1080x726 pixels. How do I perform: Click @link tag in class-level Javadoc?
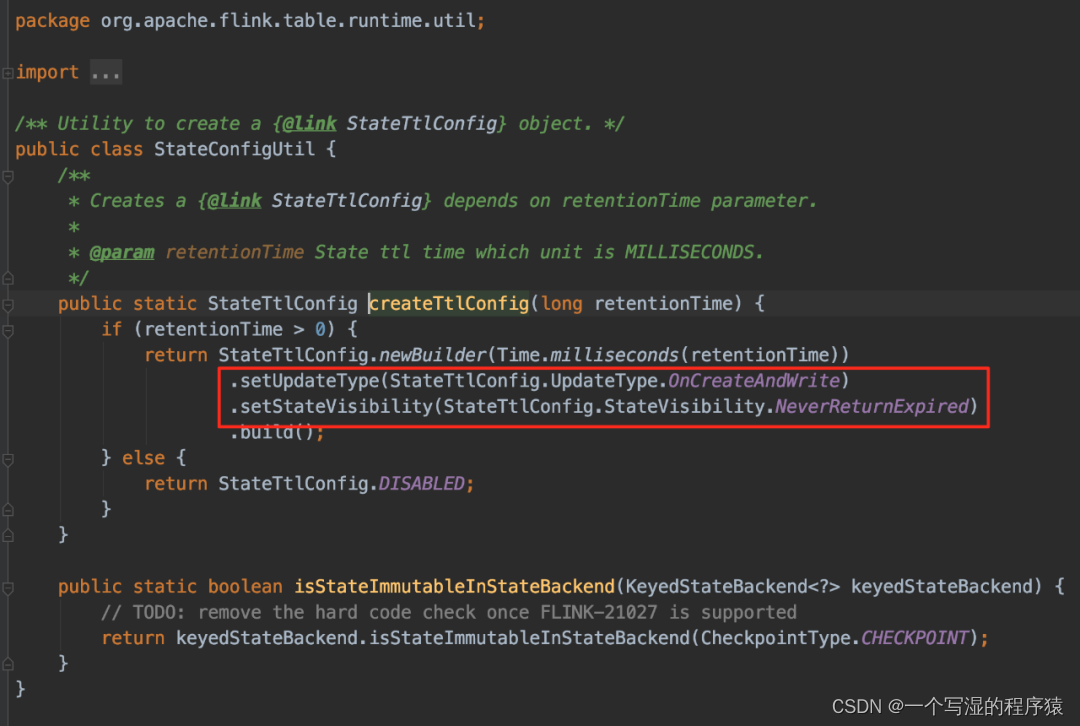tap(309, 123)
